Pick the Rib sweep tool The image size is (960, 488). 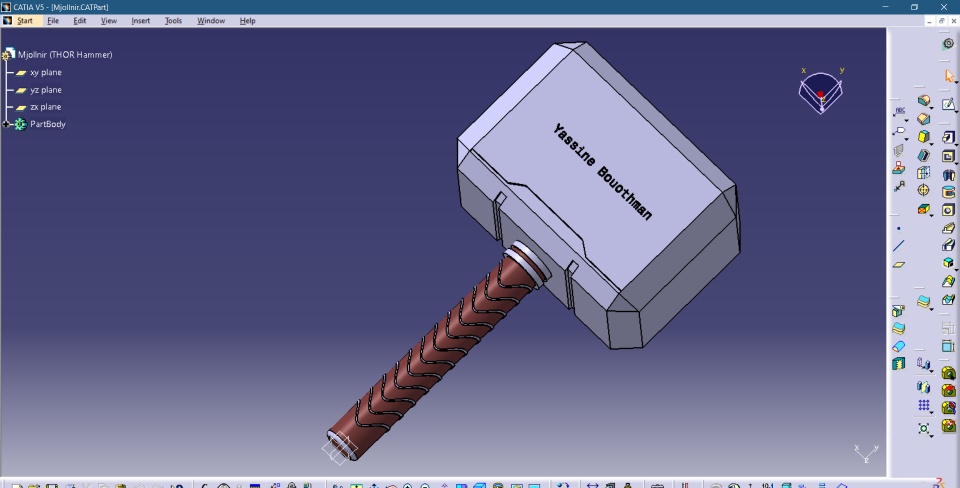(x=948, y=228)
